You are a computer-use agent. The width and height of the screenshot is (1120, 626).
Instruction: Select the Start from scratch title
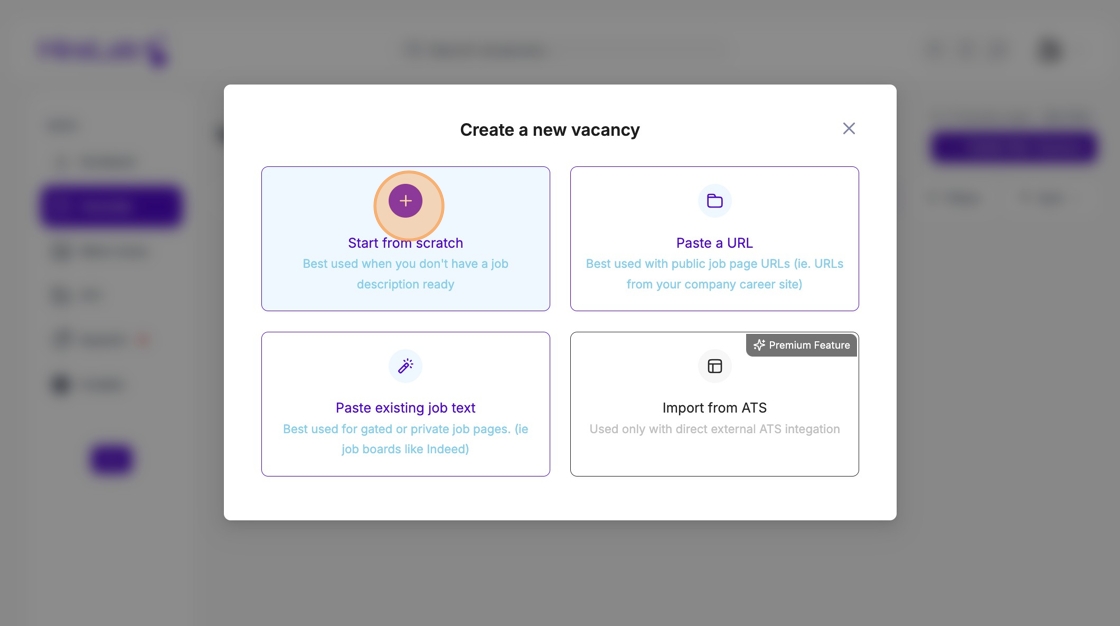pos(405,243)
